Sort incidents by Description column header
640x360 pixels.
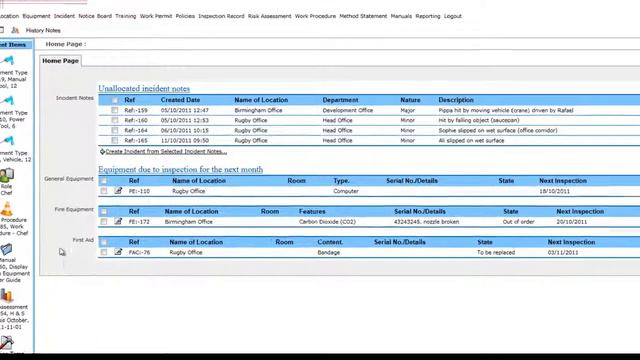click(x=456, y=100)
